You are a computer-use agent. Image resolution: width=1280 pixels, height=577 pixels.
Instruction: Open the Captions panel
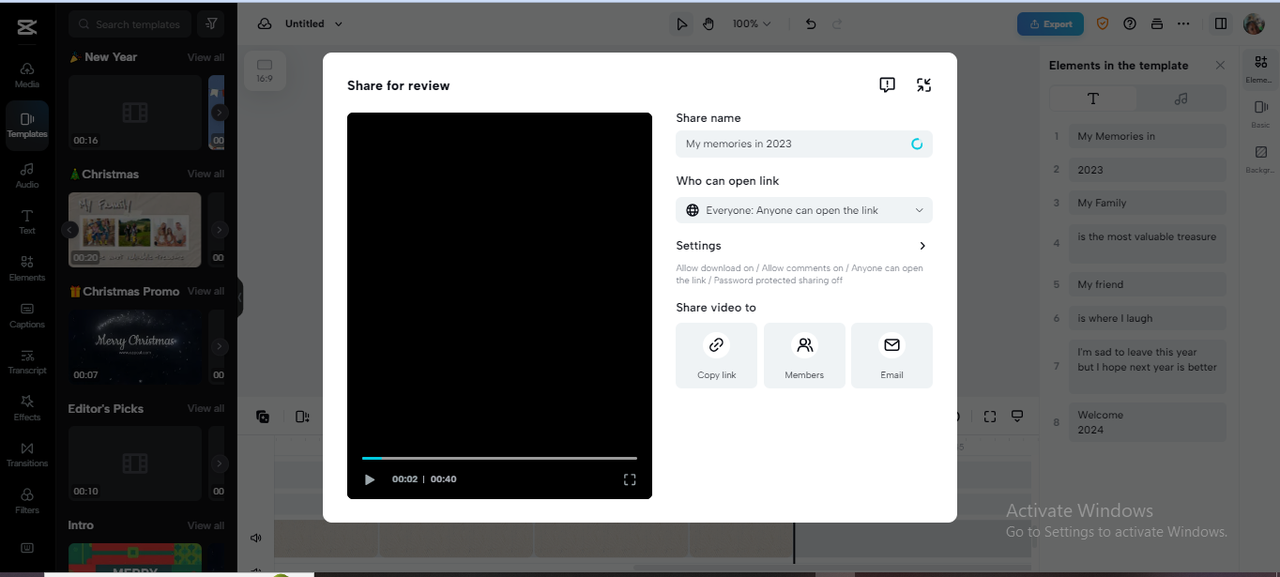click(x=27, y=315)
